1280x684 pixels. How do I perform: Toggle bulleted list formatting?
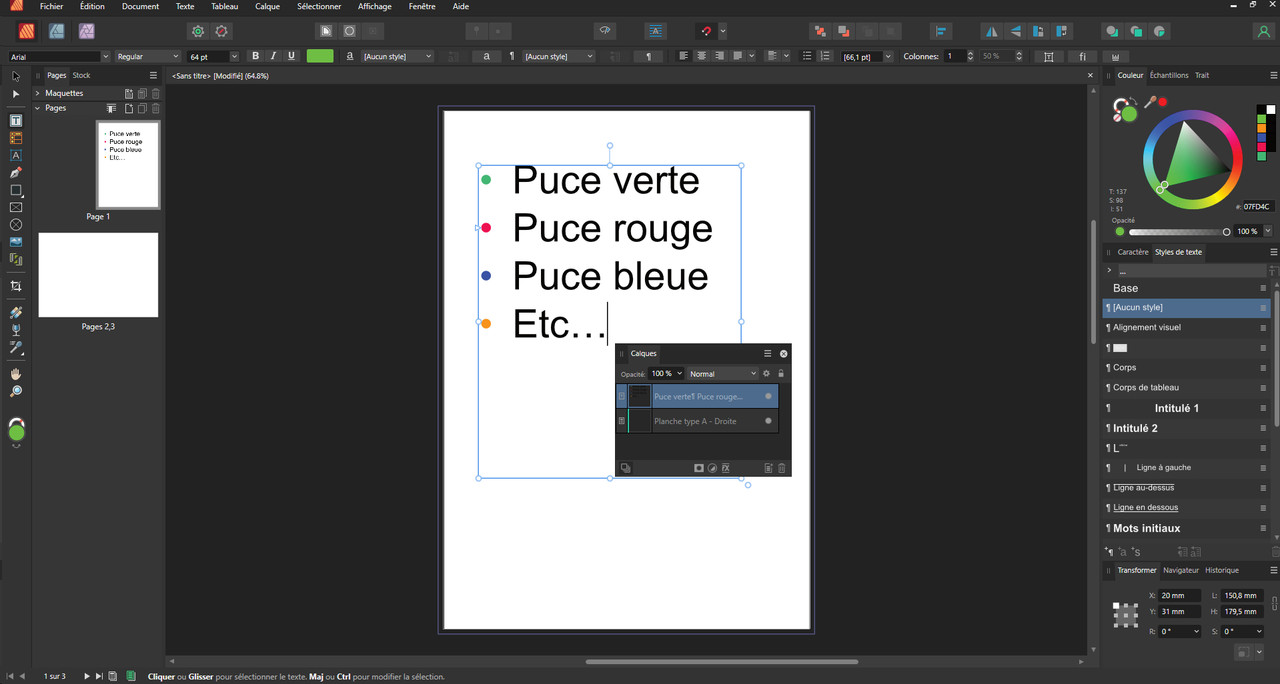[x=807, y=56]
